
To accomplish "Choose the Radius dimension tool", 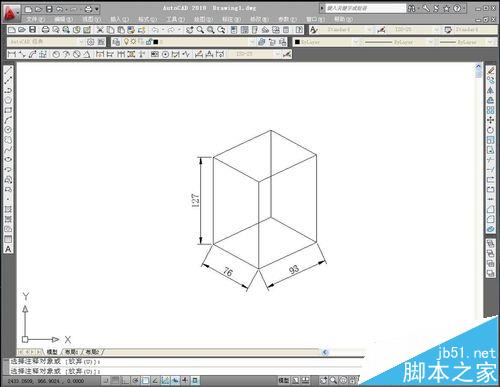I will pyautogui.click(x=56, y=54).
